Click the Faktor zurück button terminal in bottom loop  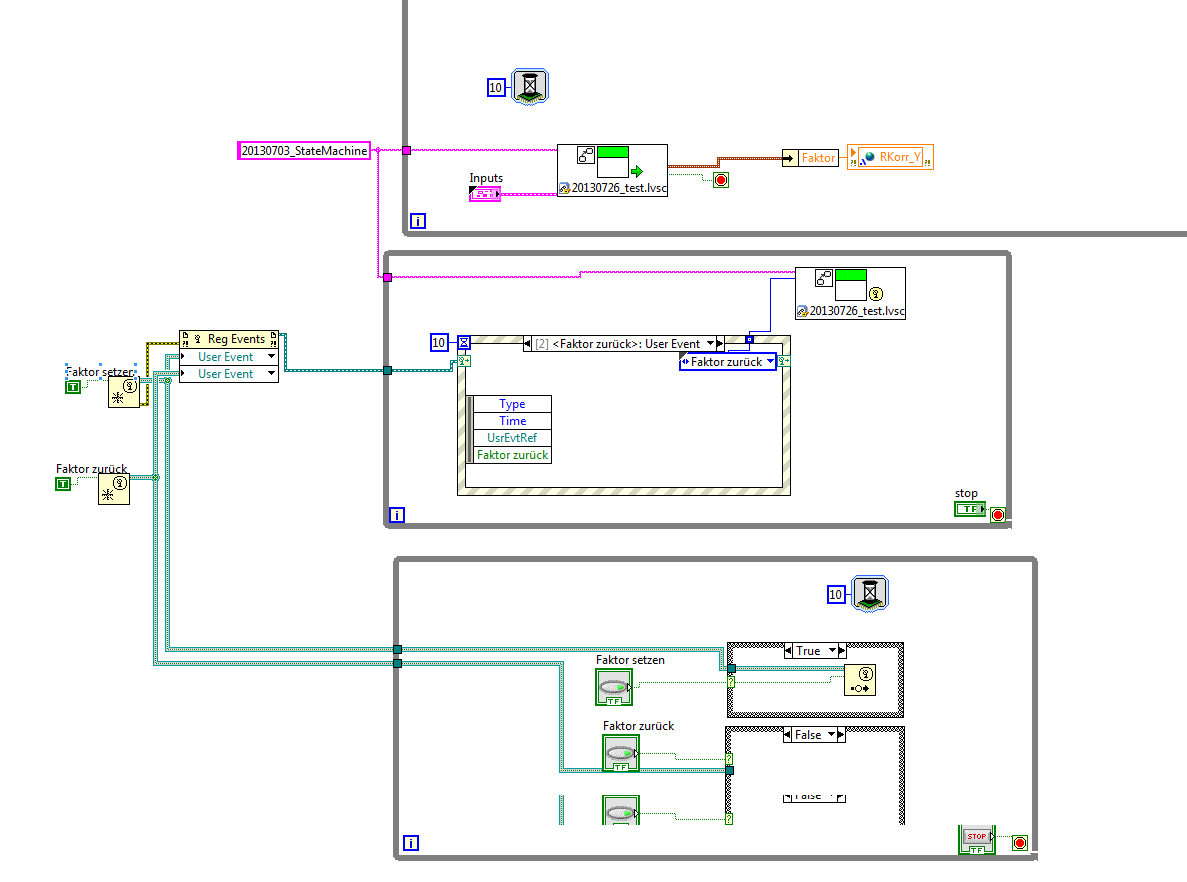[x=621, y=753]
